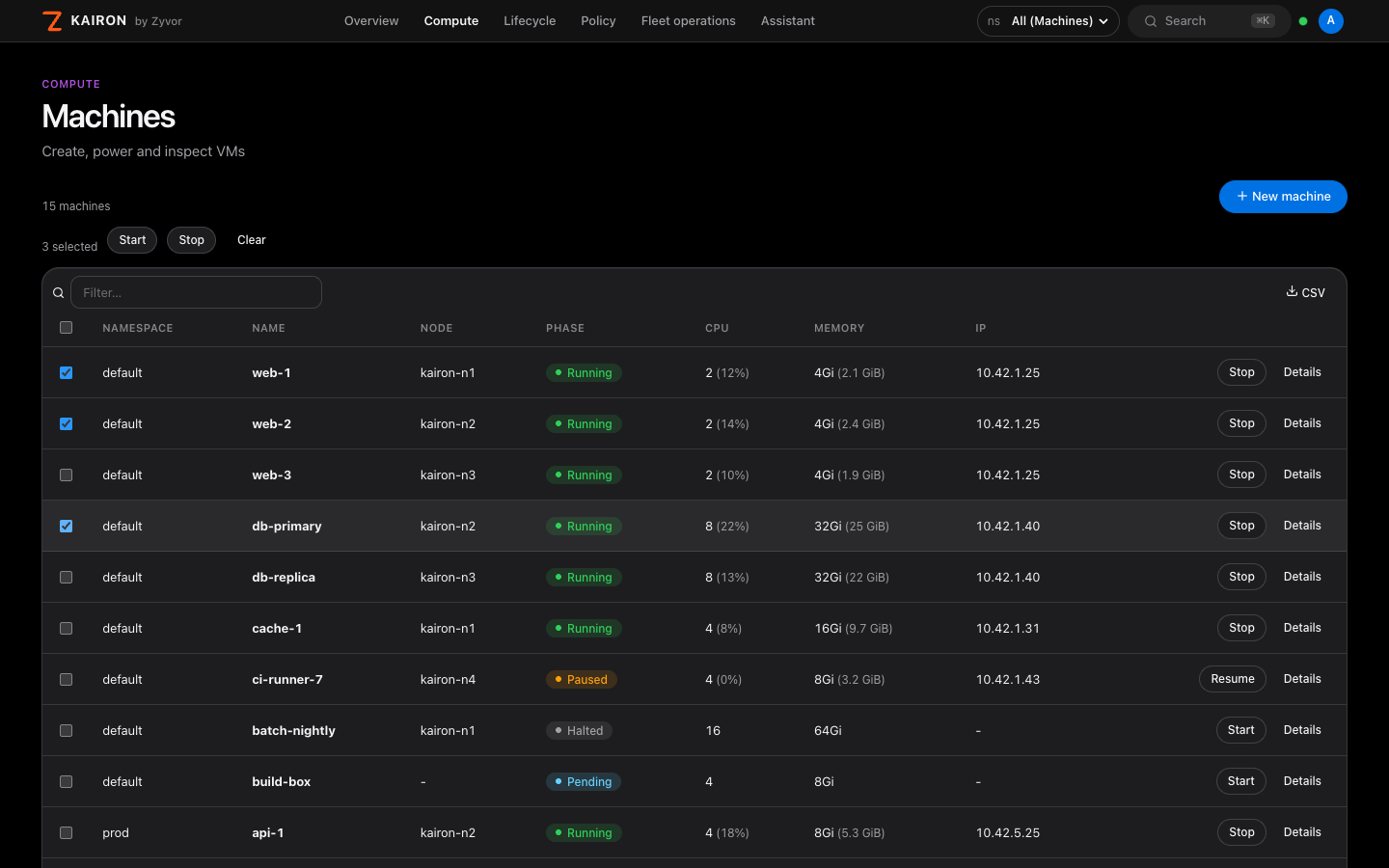
Task: Stop the api-1 machine
Action: tap(1241, 832)
